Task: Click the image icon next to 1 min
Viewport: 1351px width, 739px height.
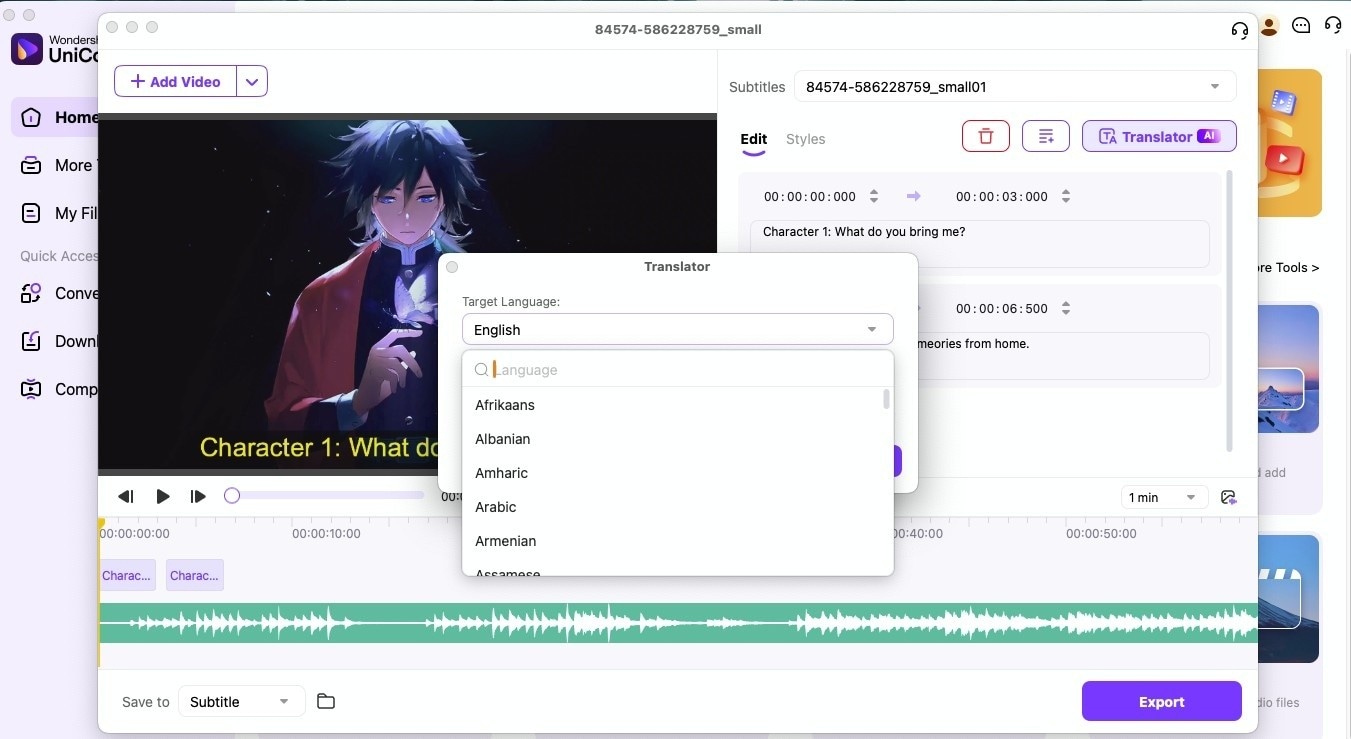Action: [1229, 497]
